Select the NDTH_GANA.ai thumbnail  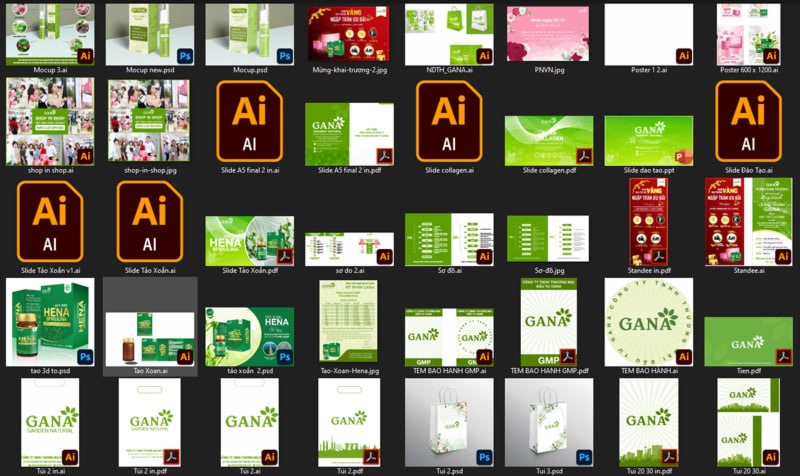point(449,34)
